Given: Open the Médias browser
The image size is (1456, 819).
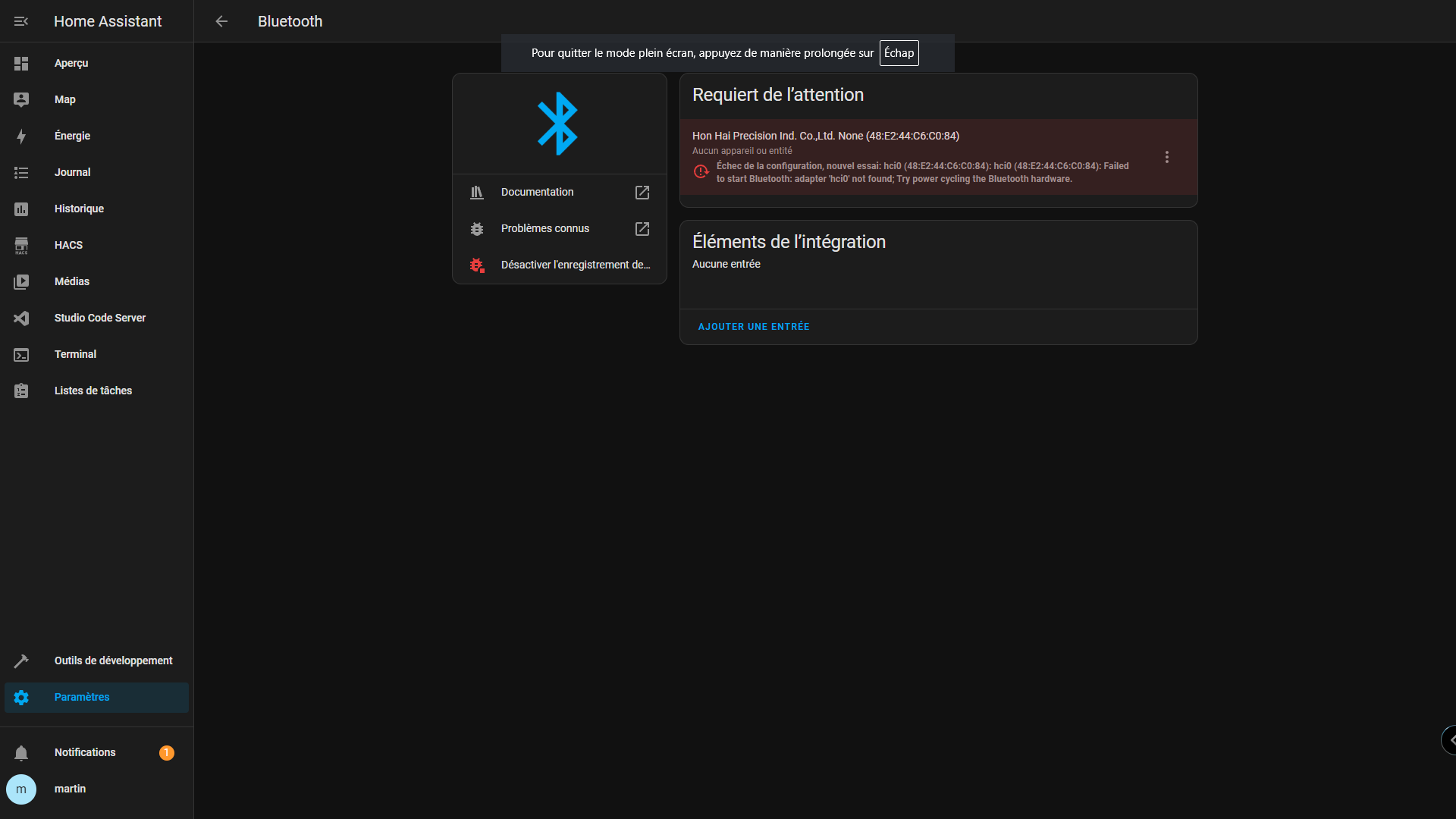Looking at the screenshot, I should (x=72, y=281).
